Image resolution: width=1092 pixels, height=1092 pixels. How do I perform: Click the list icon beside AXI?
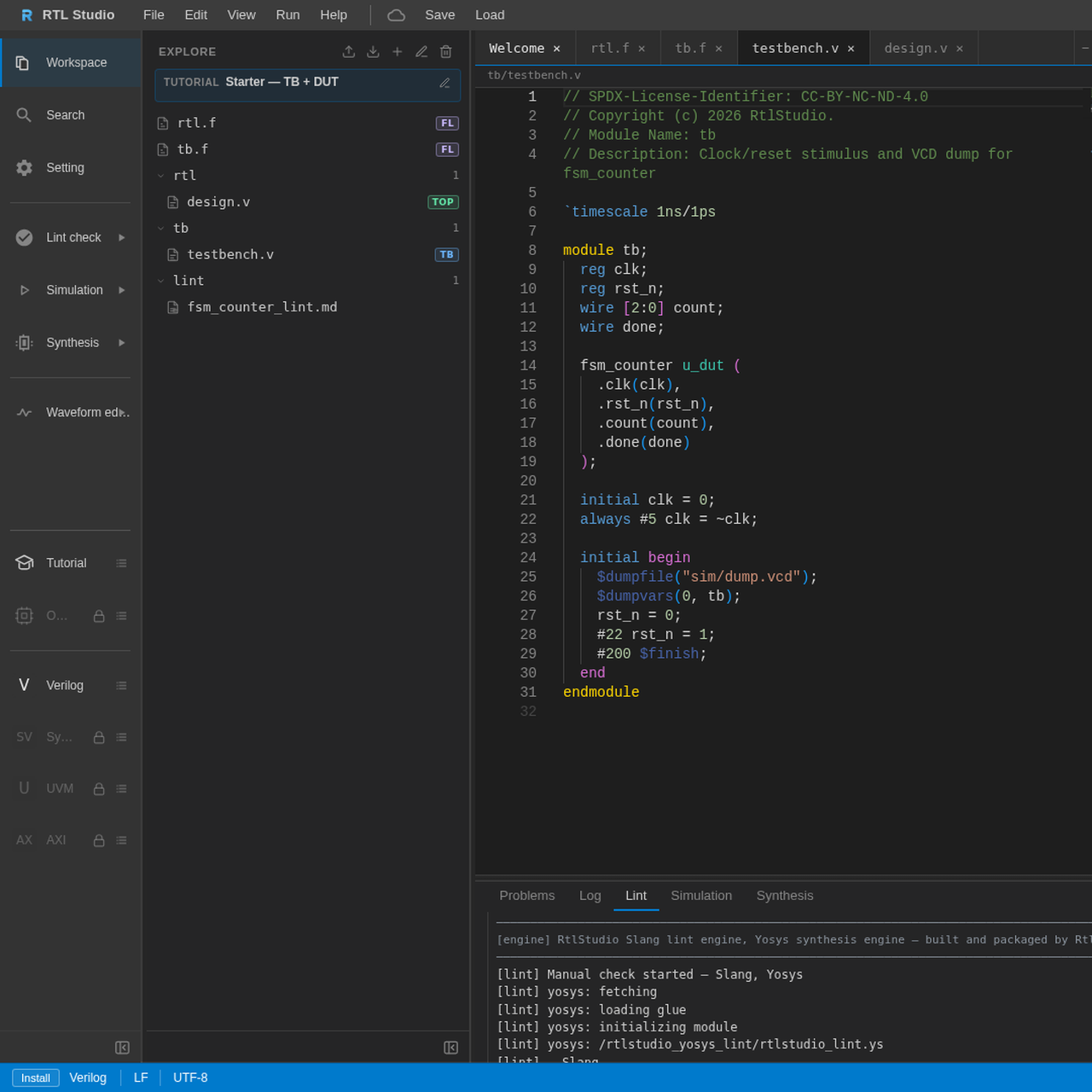(121, 840)
